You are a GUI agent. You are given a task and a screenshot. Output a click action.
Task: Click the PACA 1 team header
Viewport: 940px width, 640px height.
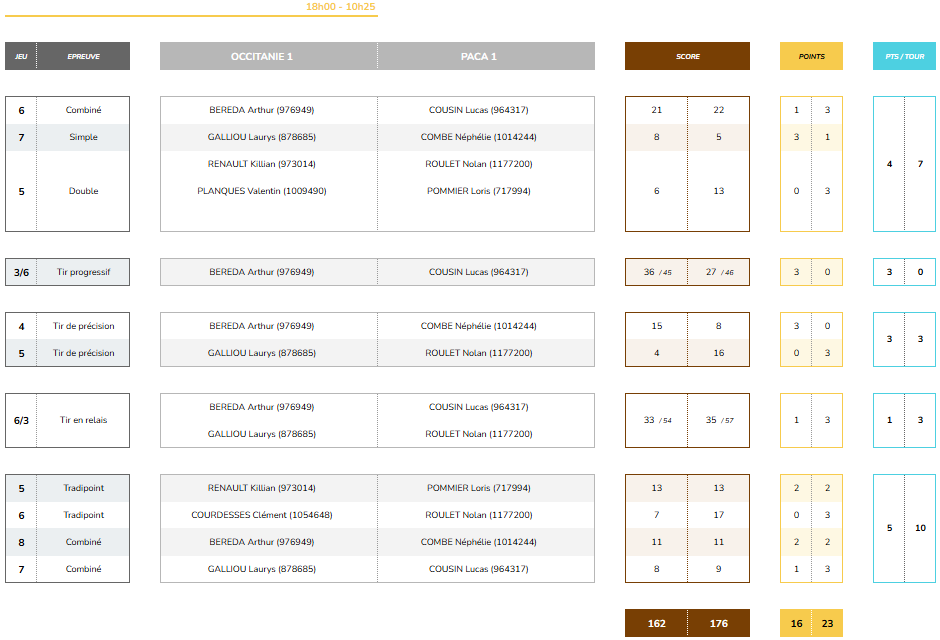coord(479,57)
